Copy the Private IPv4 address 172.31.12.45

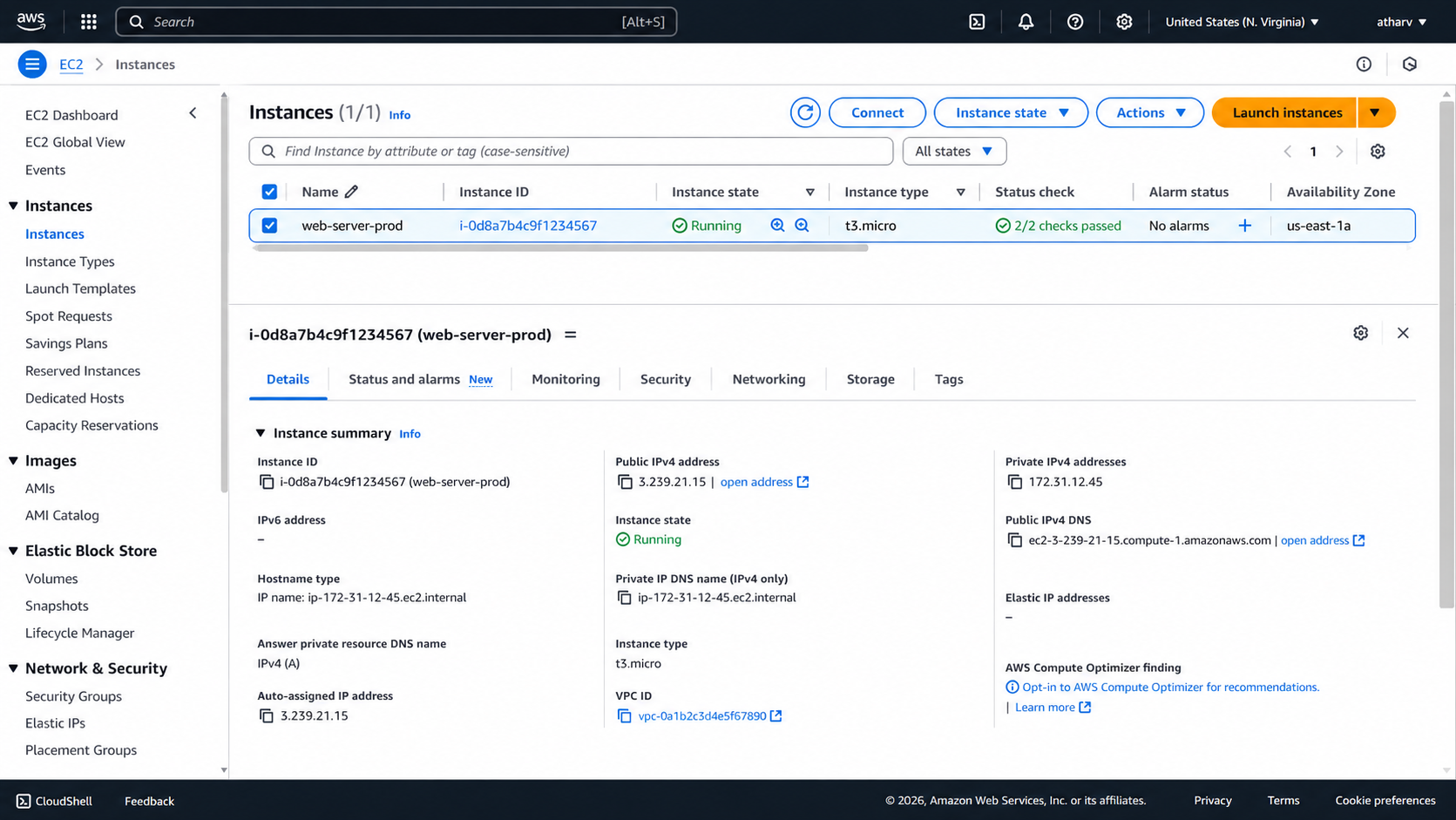tap(1015, 482)
